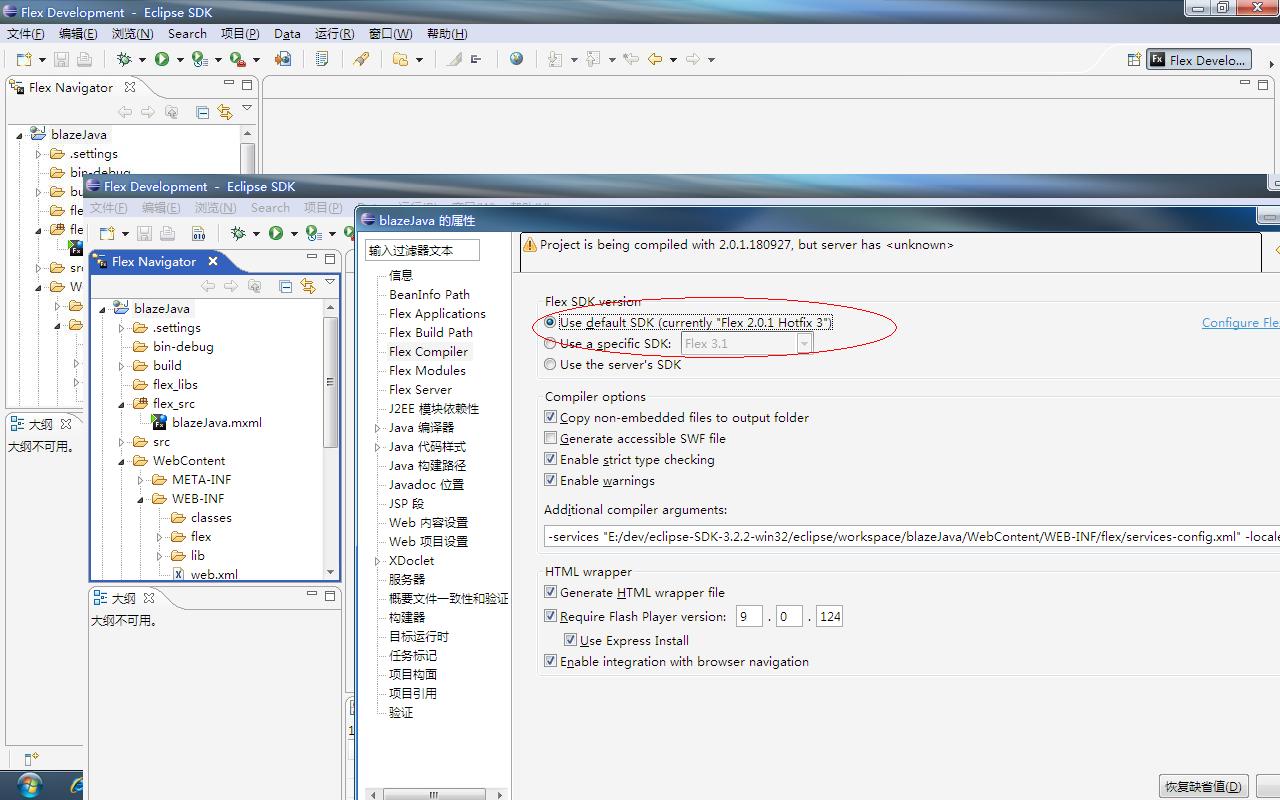Click the Export Release Build toolbar icon
This screenshot has width=1280, height=800.
283,59
